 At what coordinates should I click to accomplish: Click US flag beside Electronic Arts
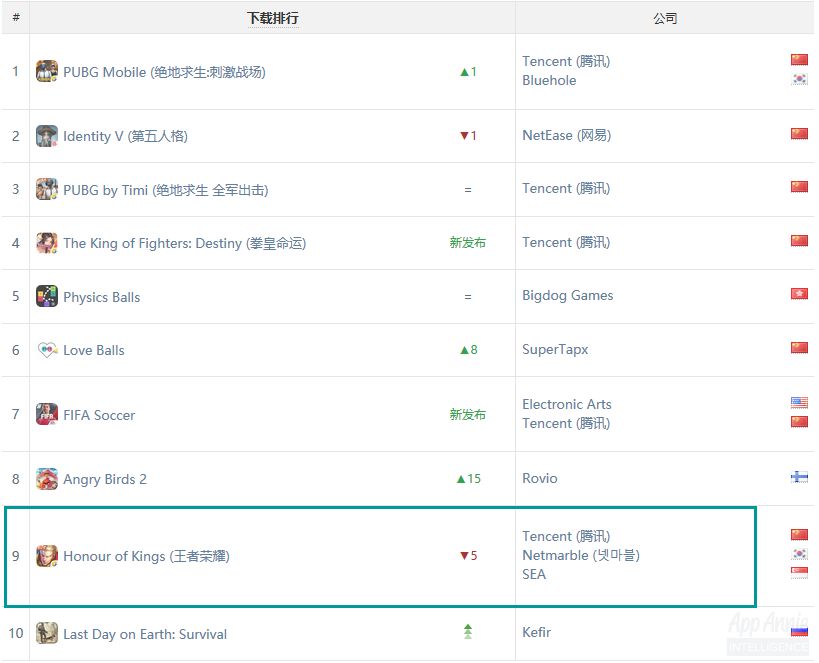[x=799, y=402]
